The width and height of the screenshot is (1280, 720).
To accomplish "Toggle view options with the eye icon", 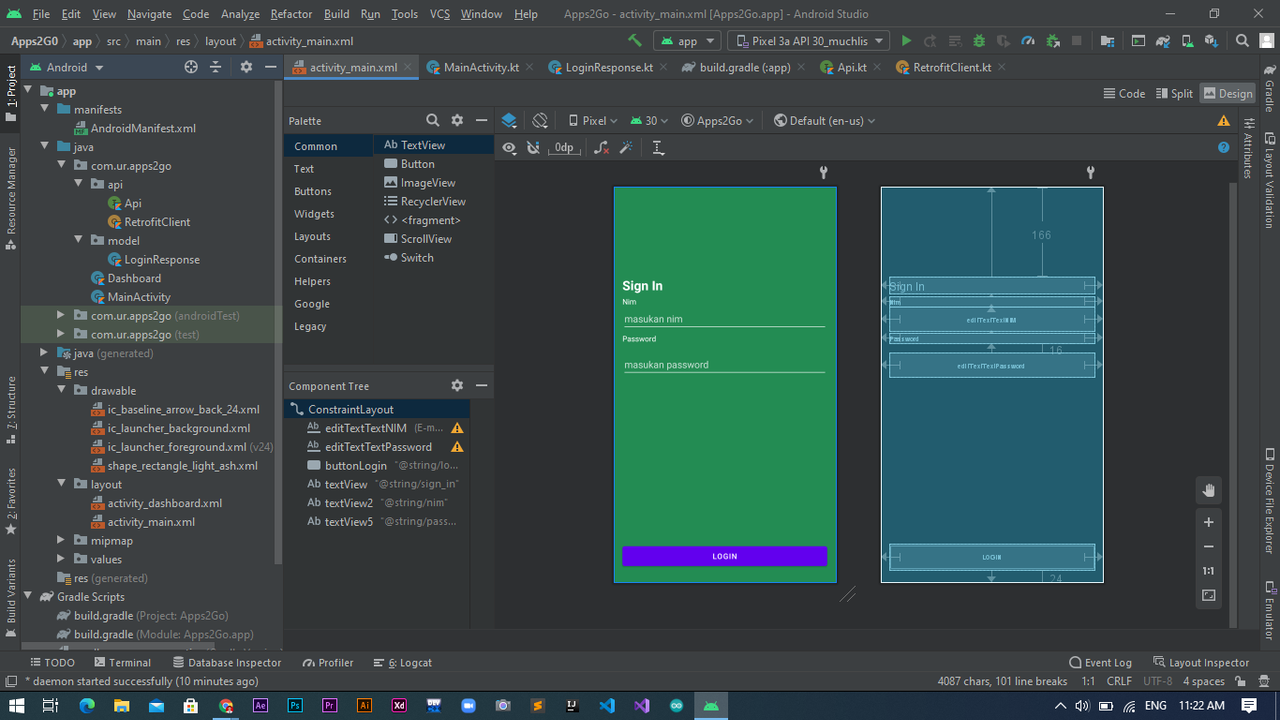I will (x=509, y=147).
